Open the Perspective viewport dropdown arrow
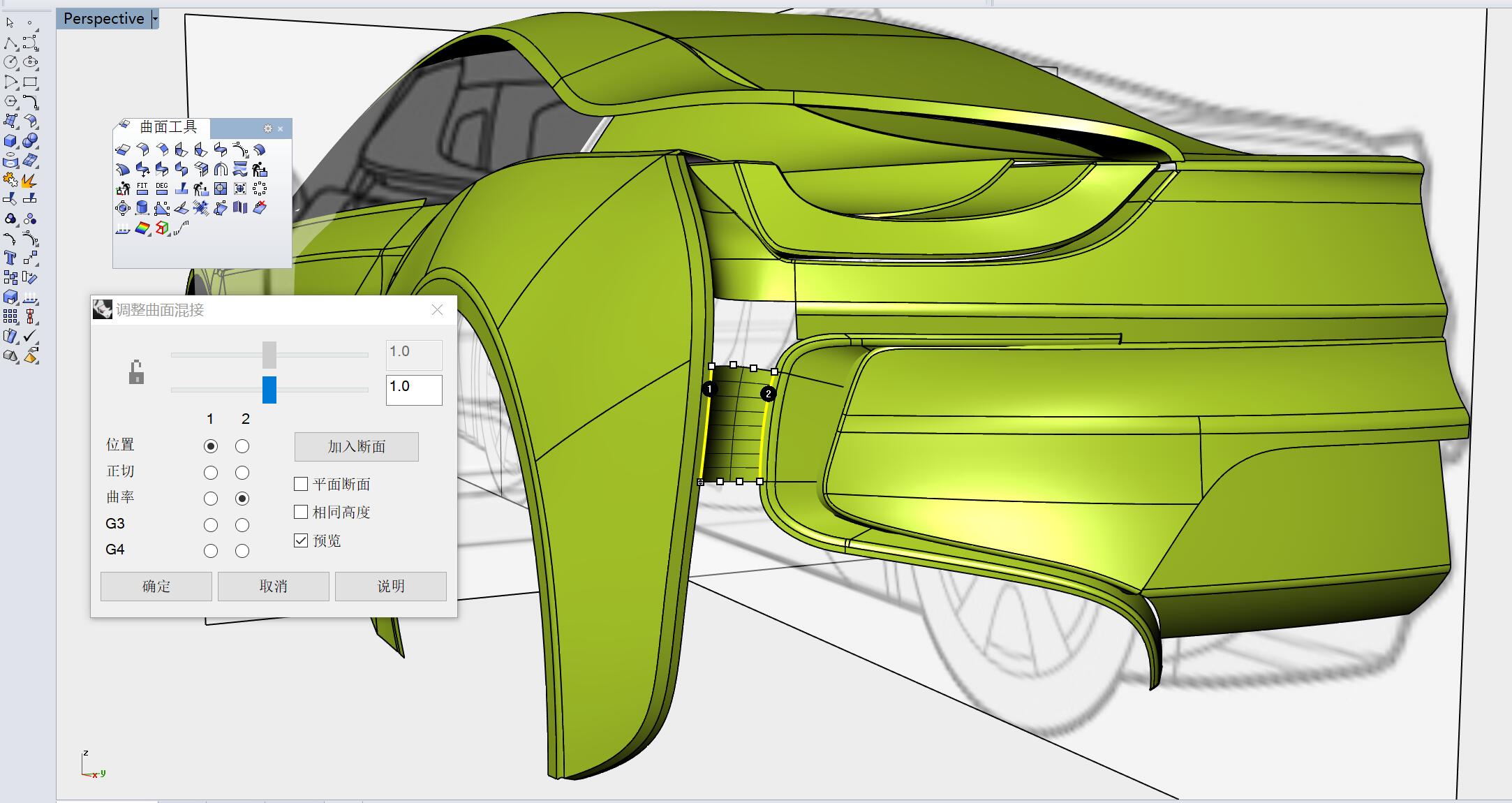This screenshot has width=1512, height=803. click(x=155, y=19)
